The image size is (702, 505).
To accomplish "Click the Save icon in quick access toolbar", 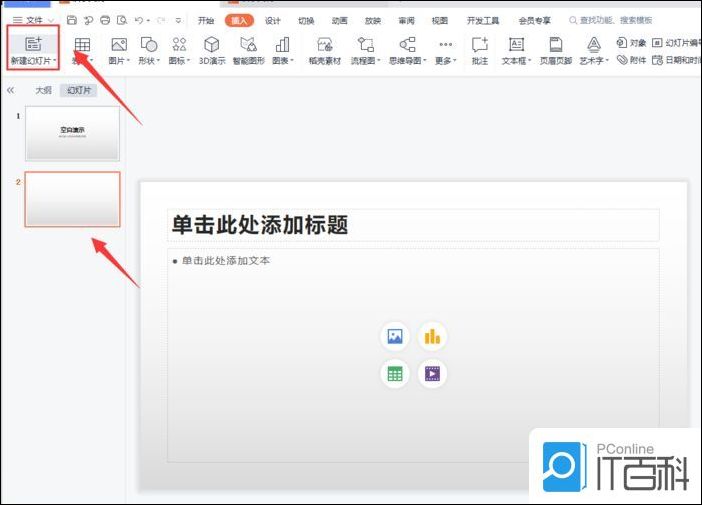I will [72, 20].
